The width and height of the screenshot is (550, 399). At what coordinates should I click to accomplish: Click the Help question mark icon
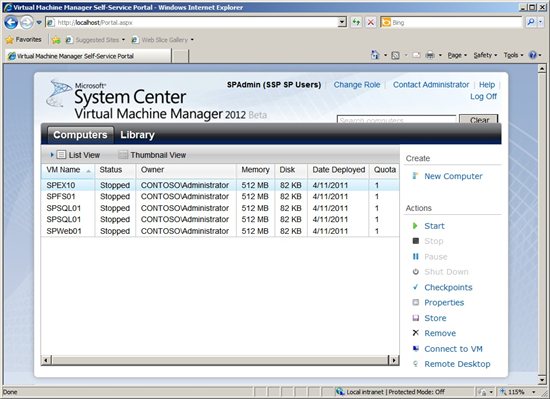(x=533, y=55)
